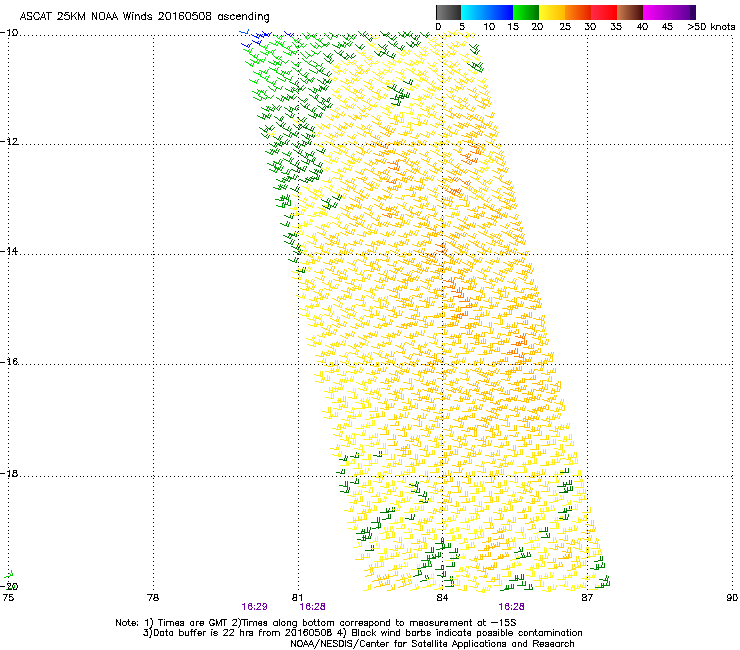
Task: Click the purple 16:28 time label near longitude 81
Action: 312,607
